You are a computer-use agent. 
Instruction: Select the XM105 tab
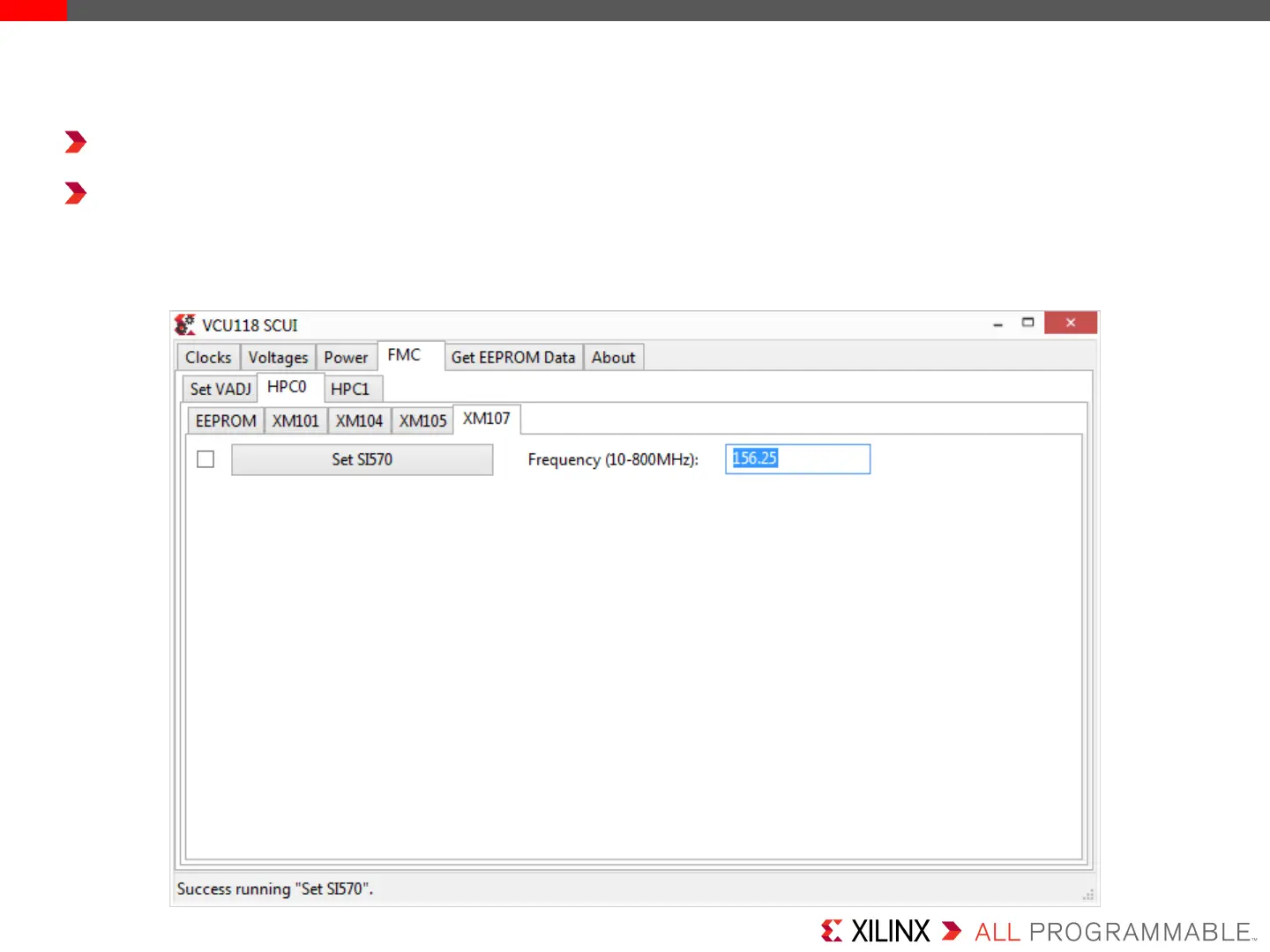(422, 420)
